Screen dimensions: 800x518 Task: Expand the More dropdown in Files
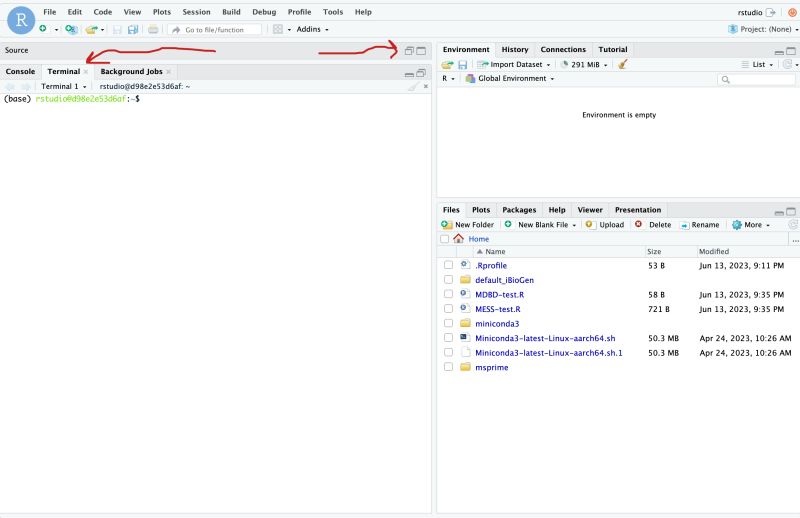tap(751, 225)
